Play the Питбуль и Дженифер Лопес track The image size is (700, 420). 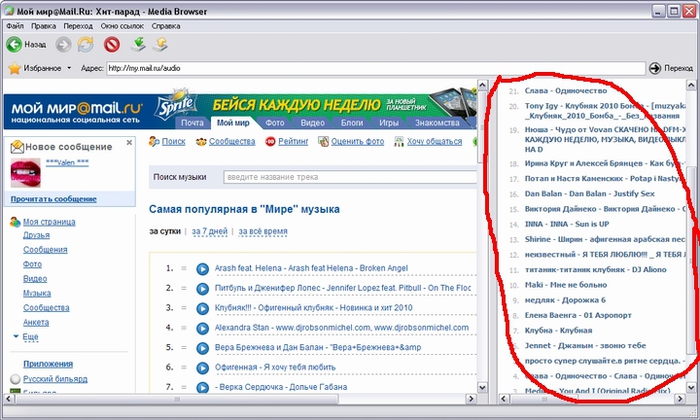(202, 289)
